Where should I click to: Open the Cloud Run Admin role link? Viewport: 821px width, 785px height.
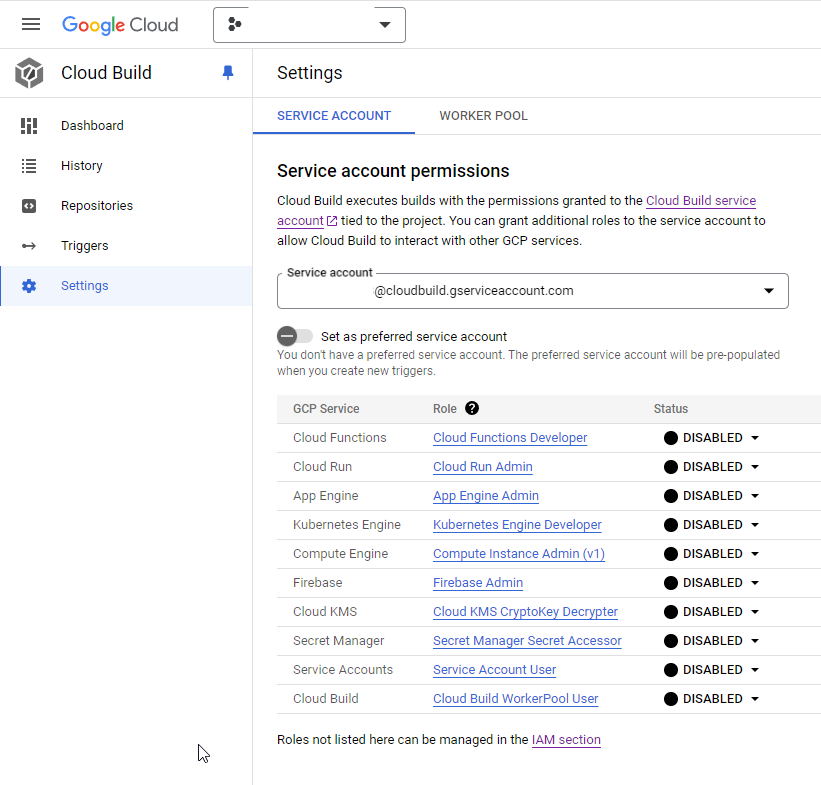[x=483, y=467]
